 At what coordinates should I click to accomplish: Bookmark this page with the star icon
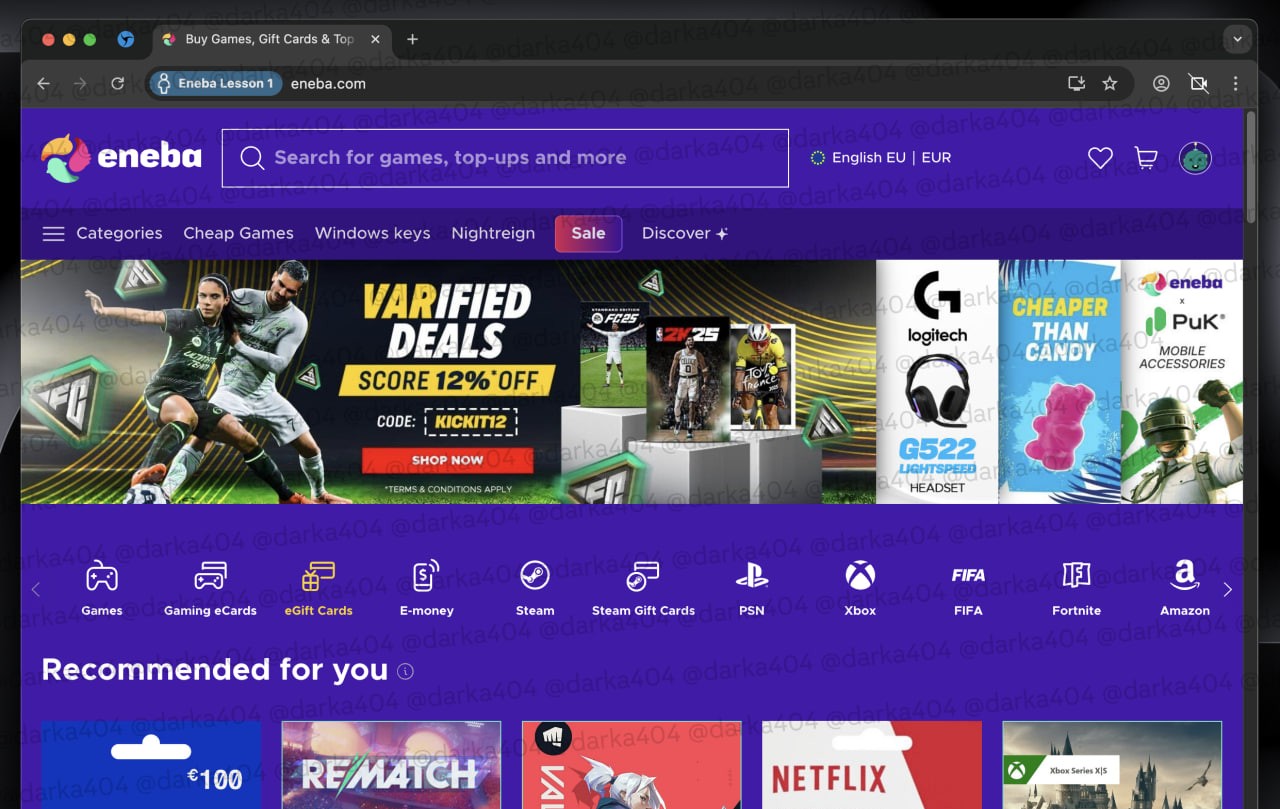(x=1110, y=84)
